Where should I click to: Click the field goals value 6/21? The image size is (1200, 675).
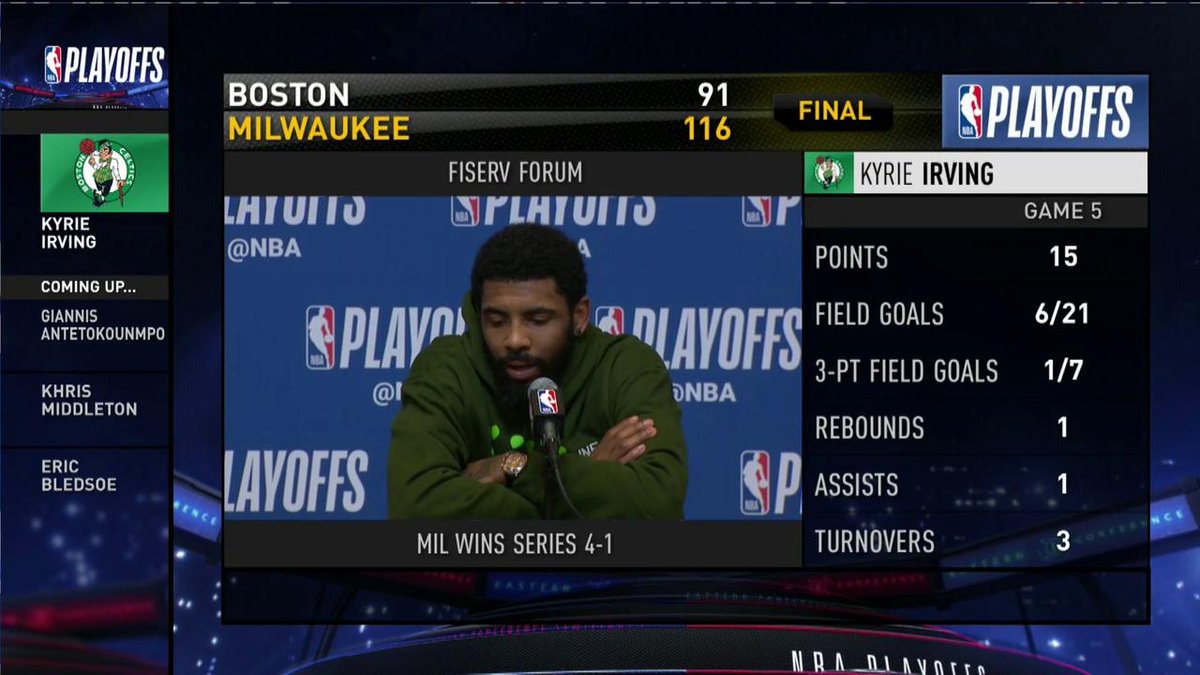tap(1063, 314)
